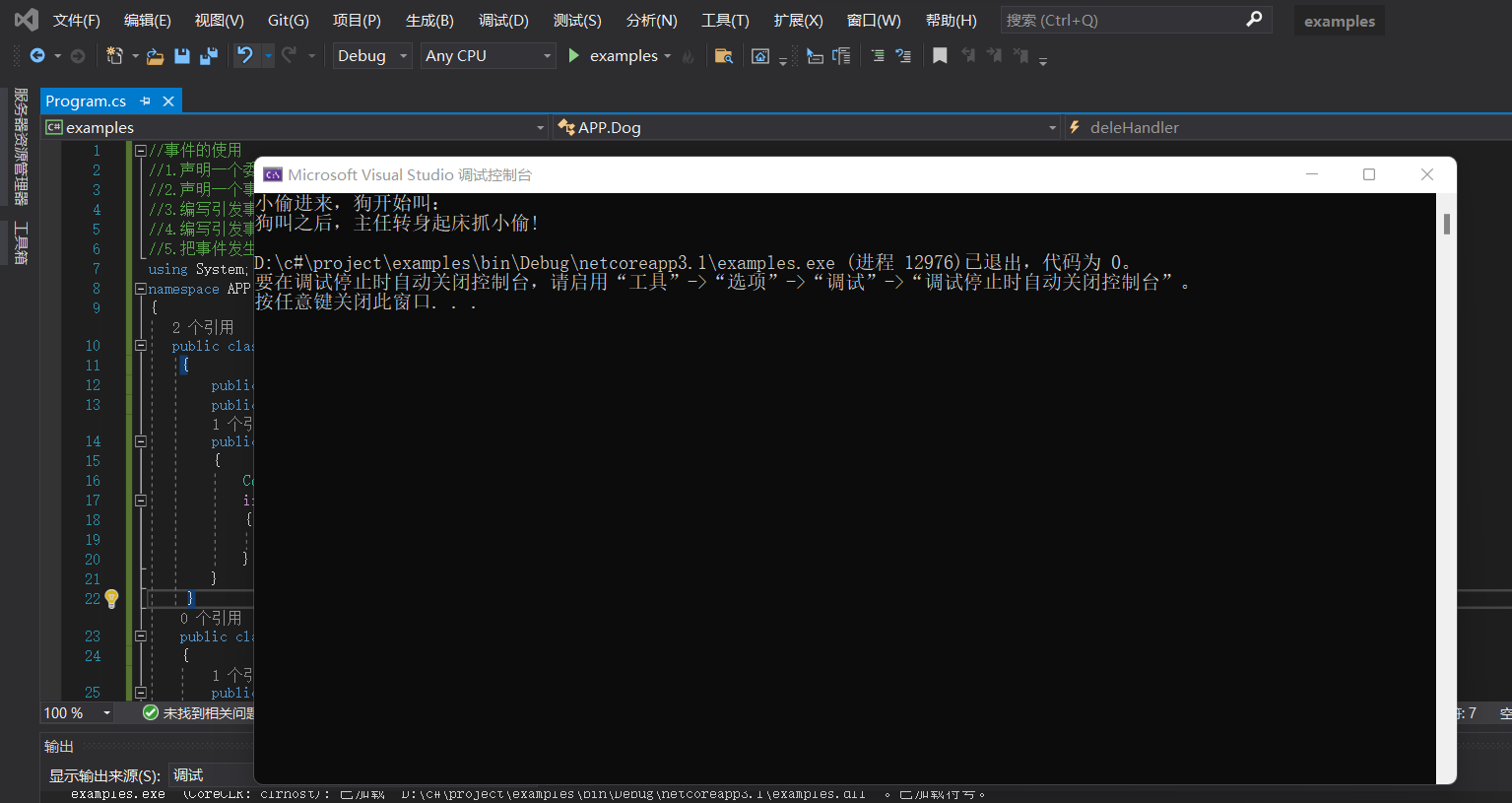The width and height of the screenshot is (1512, 803).
Task: Click the 0 个引用 CodeLens link
Action: (211, 618)
